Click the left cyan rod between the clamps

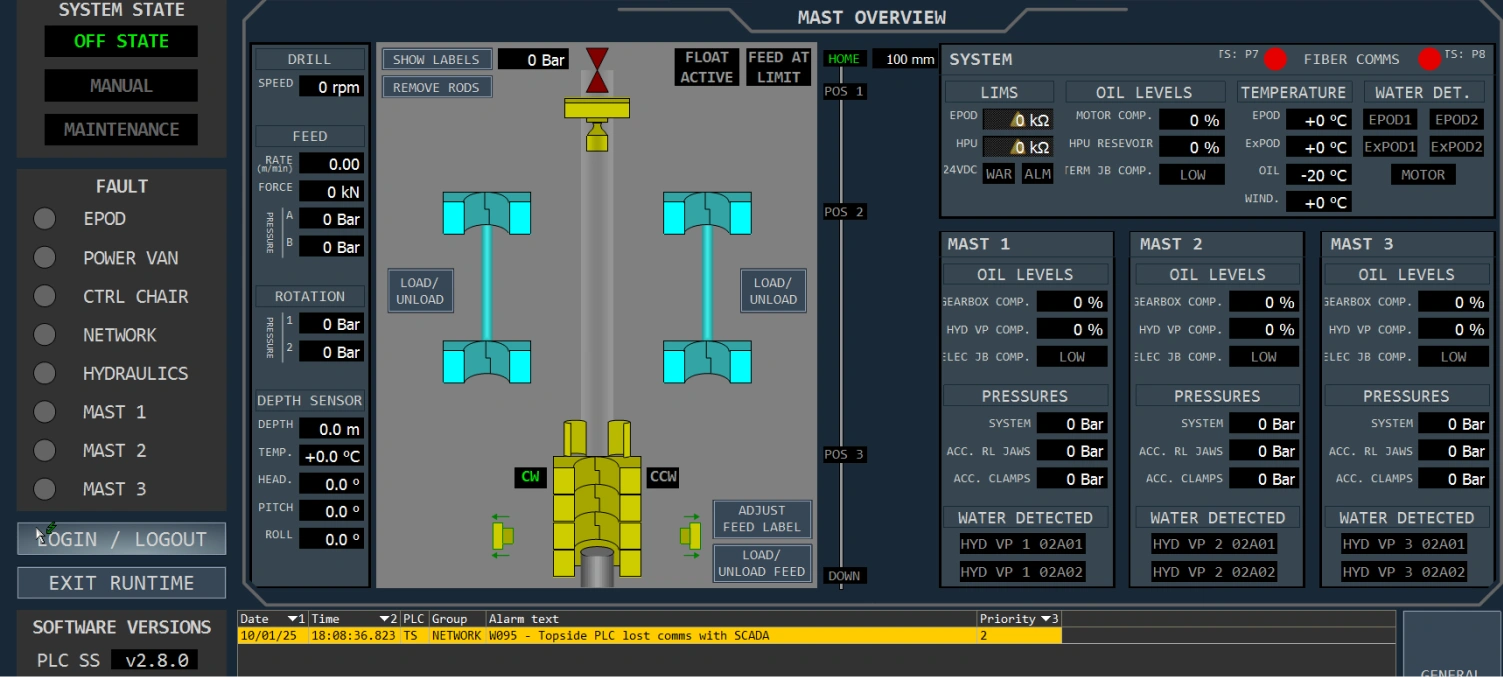pos(487,283)
